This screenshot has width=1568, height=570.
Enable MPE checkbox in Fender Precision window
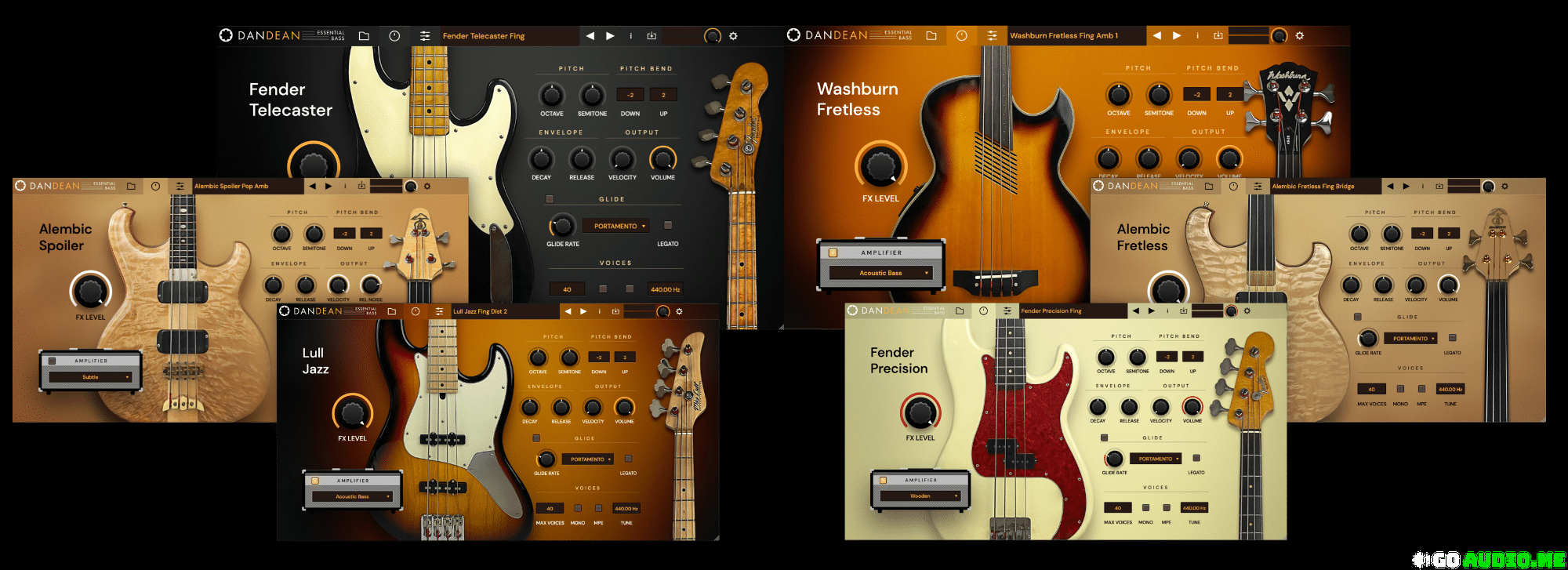[1167, 508]
